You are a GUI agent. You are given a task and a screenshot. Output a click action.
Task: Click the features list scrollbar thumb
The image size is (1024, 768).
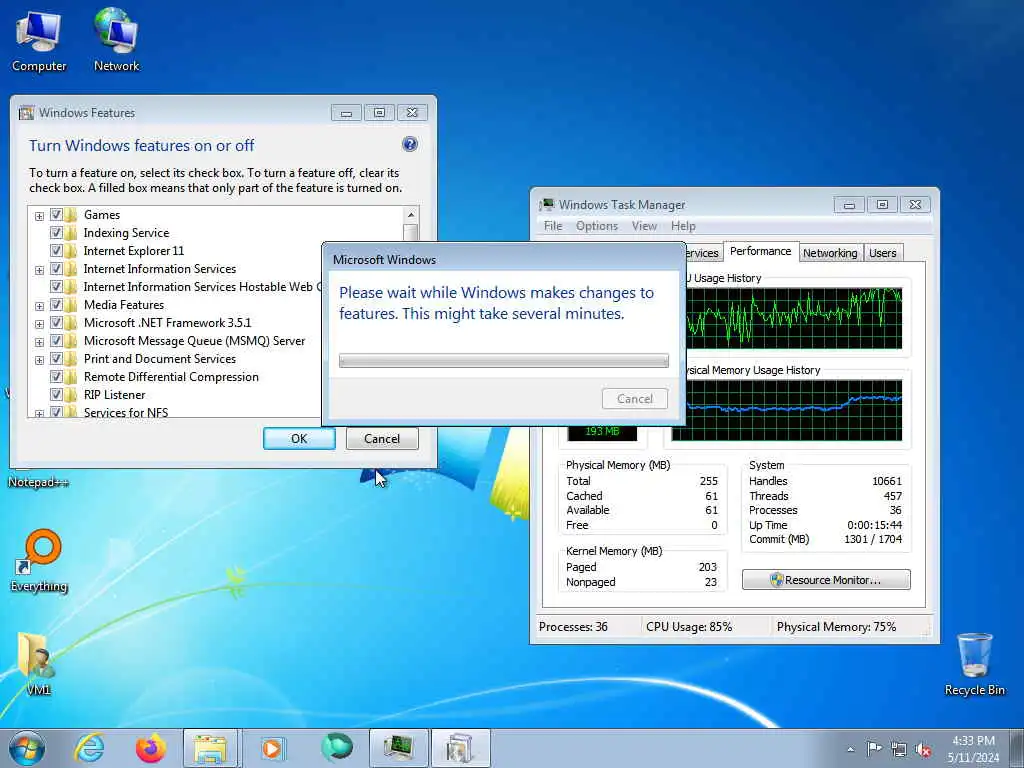pyautogui.click(x=411, y=233)
